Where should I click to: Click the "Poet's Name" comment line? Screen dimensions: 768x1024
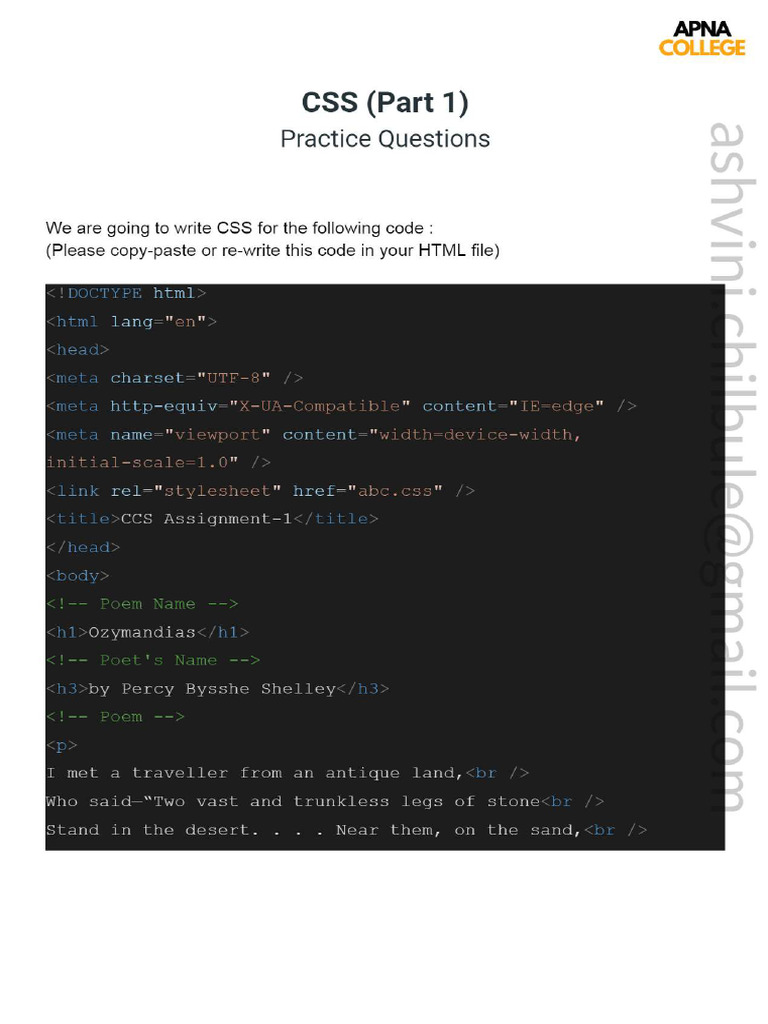pyautogui.click(x=153, y=660)
